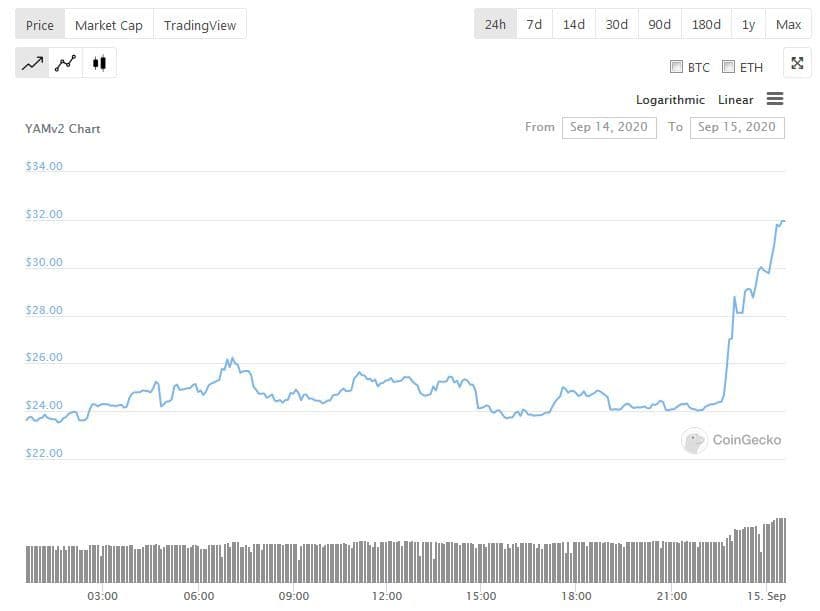Select the line chart type icon

tap(33, 64)
